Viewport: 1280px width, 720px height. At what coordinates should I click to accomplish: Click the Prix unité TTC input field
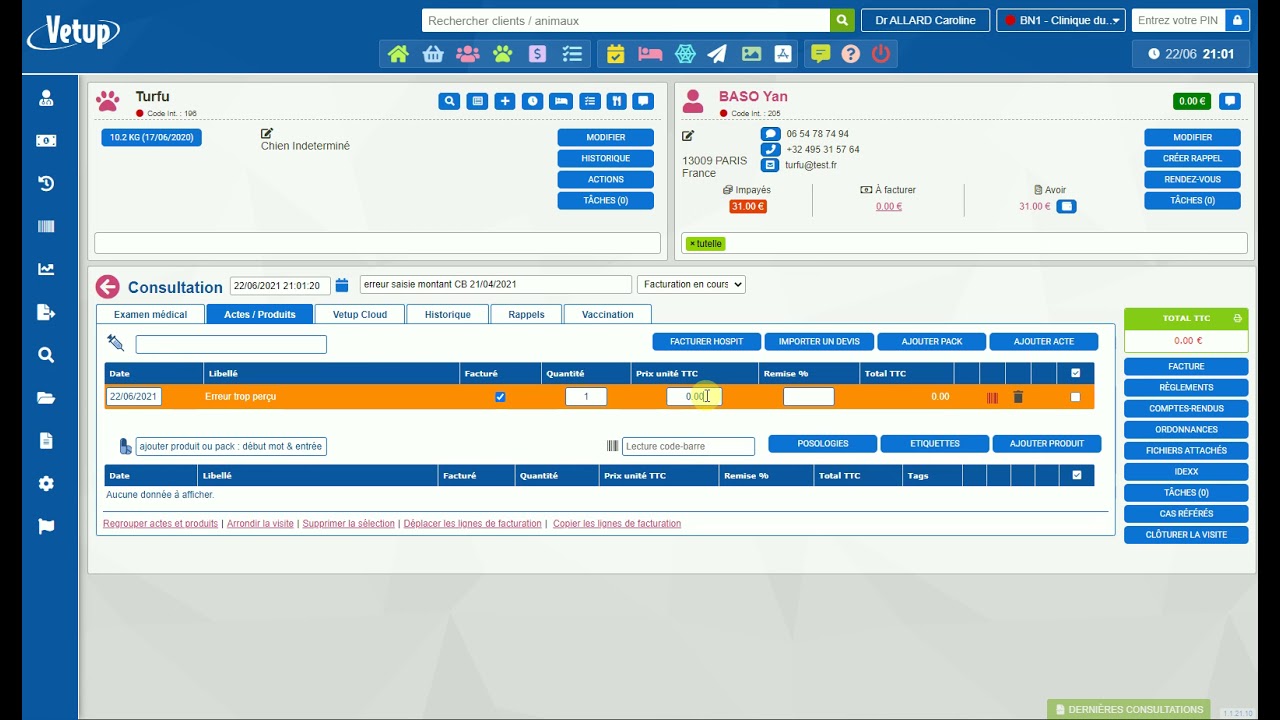pos(693,397)
